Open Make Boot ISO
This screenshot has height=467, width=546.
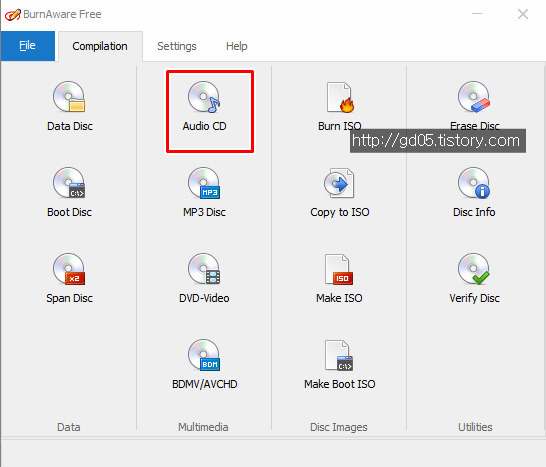(340, 365)
